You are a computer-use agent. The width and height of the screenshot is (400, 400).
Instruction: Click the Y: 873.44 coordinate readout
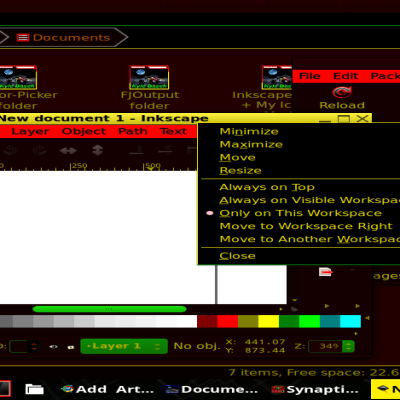[255, 351]
